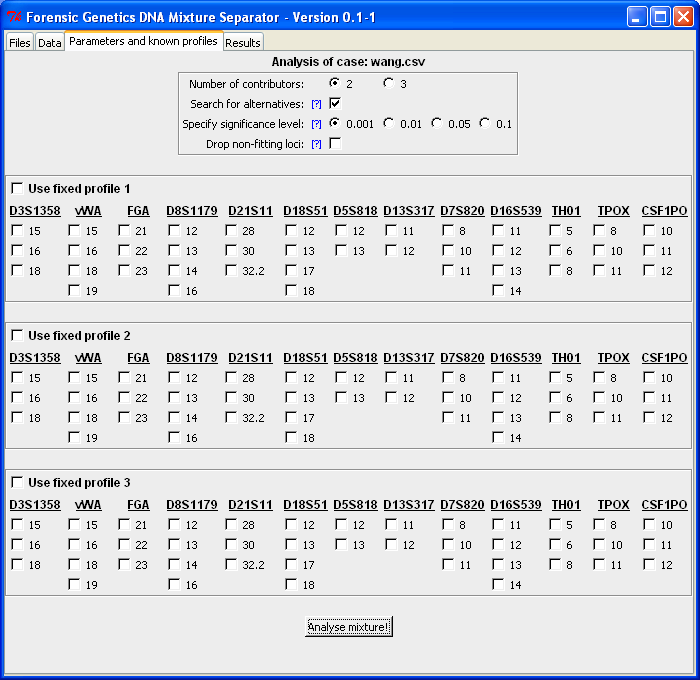Check D7S820 allele 10 in profile 1
The width and height of the screenshot is (700, 680).
[449, 250]
